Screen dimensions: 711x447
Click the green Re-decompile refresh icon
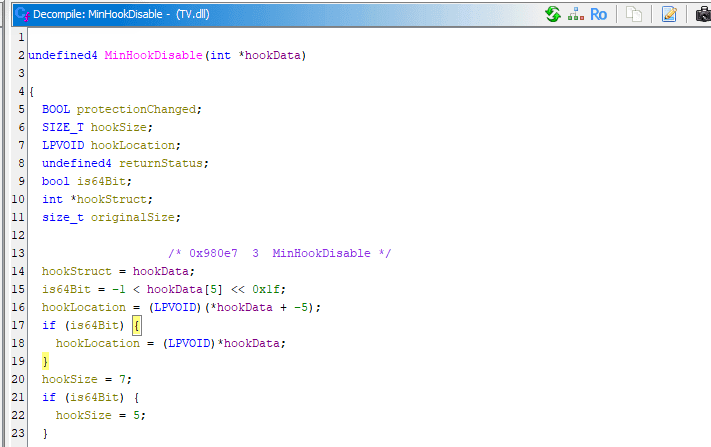coord(553,14)
